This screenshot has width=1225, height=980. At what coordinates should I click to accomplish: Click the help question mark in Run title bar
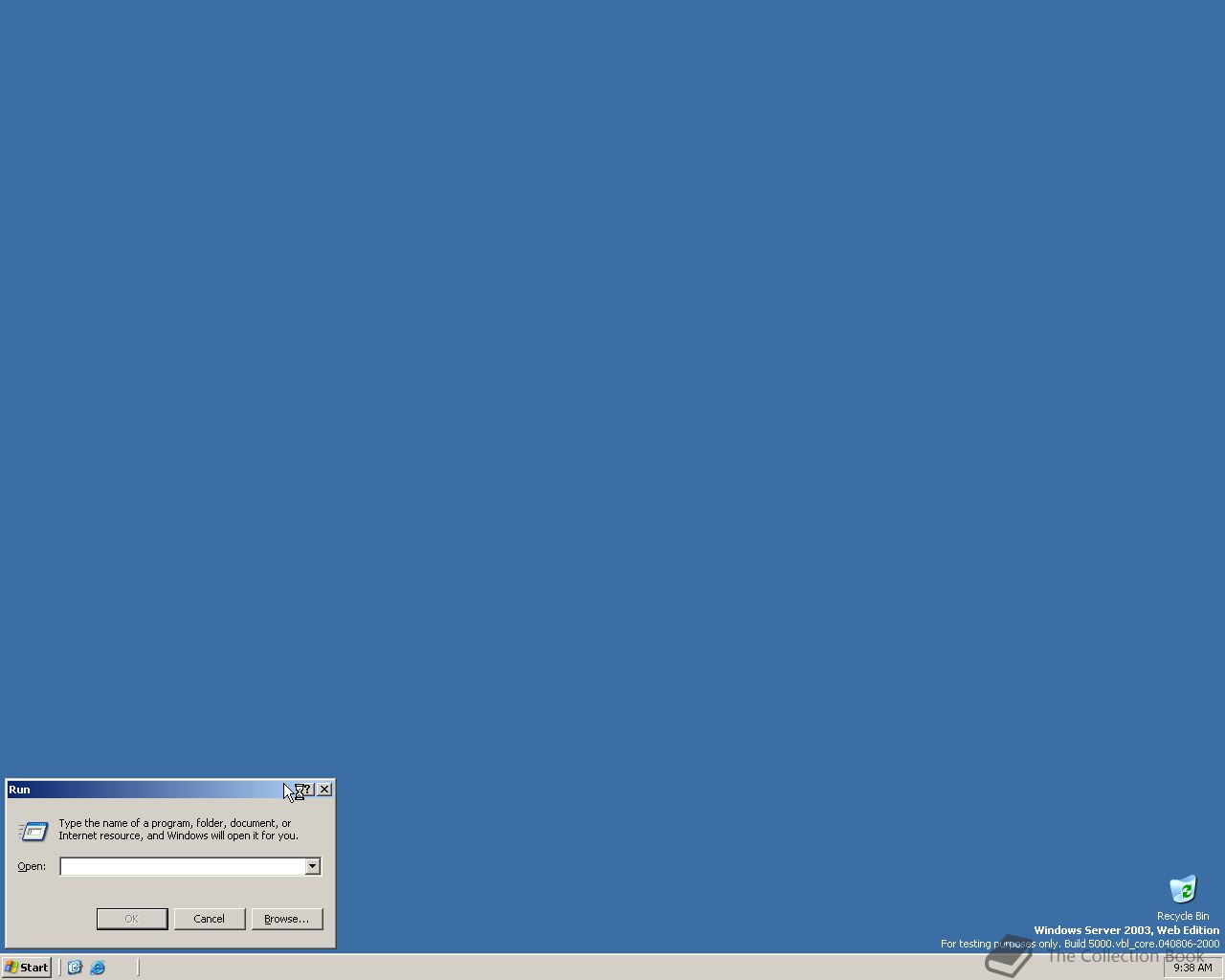306,790
